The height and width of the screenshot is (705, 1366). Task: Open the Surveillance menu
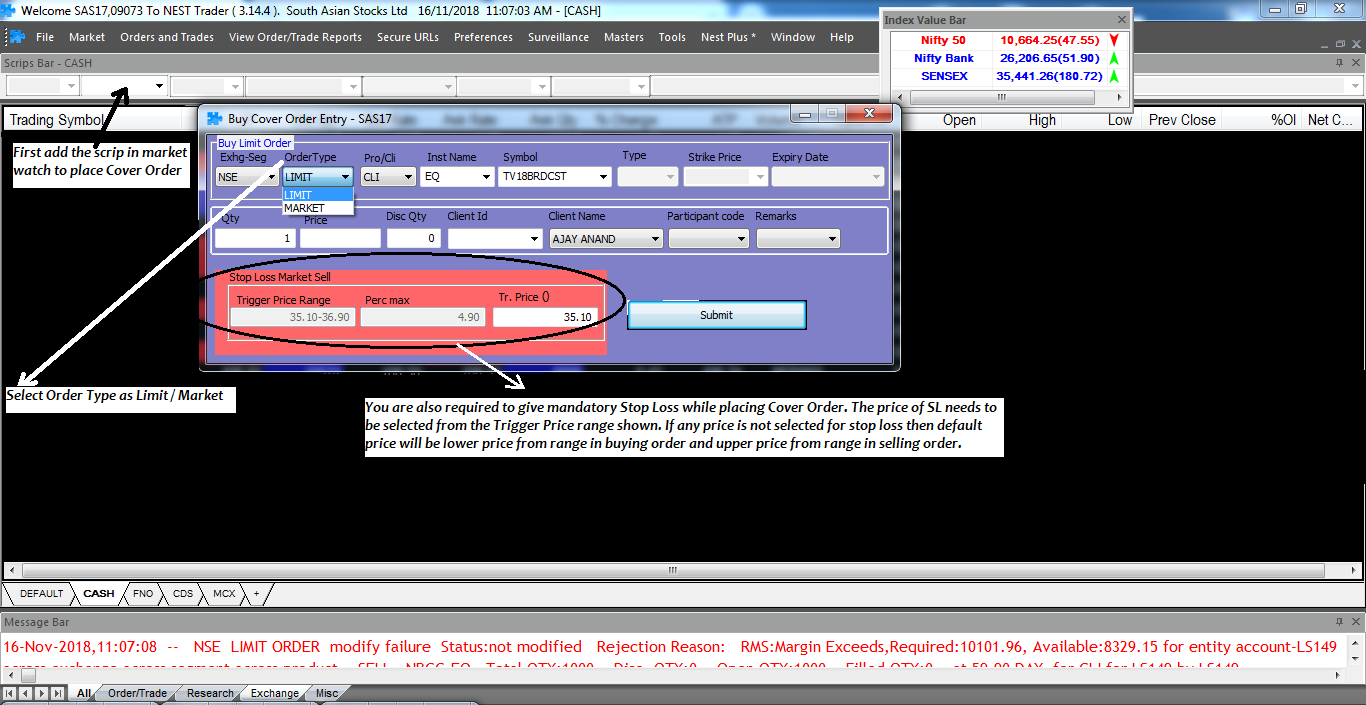click(559, 37)
